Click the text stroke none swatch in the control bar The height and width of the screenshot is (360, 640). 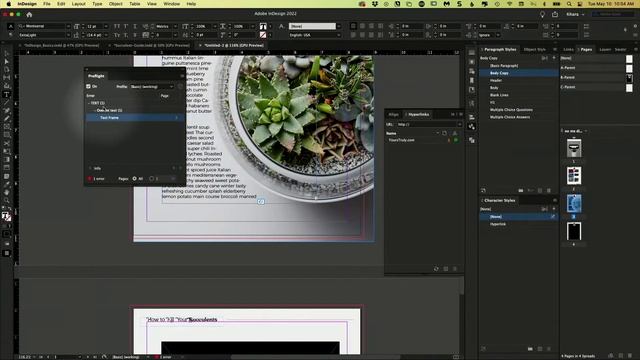pos(263,35)
